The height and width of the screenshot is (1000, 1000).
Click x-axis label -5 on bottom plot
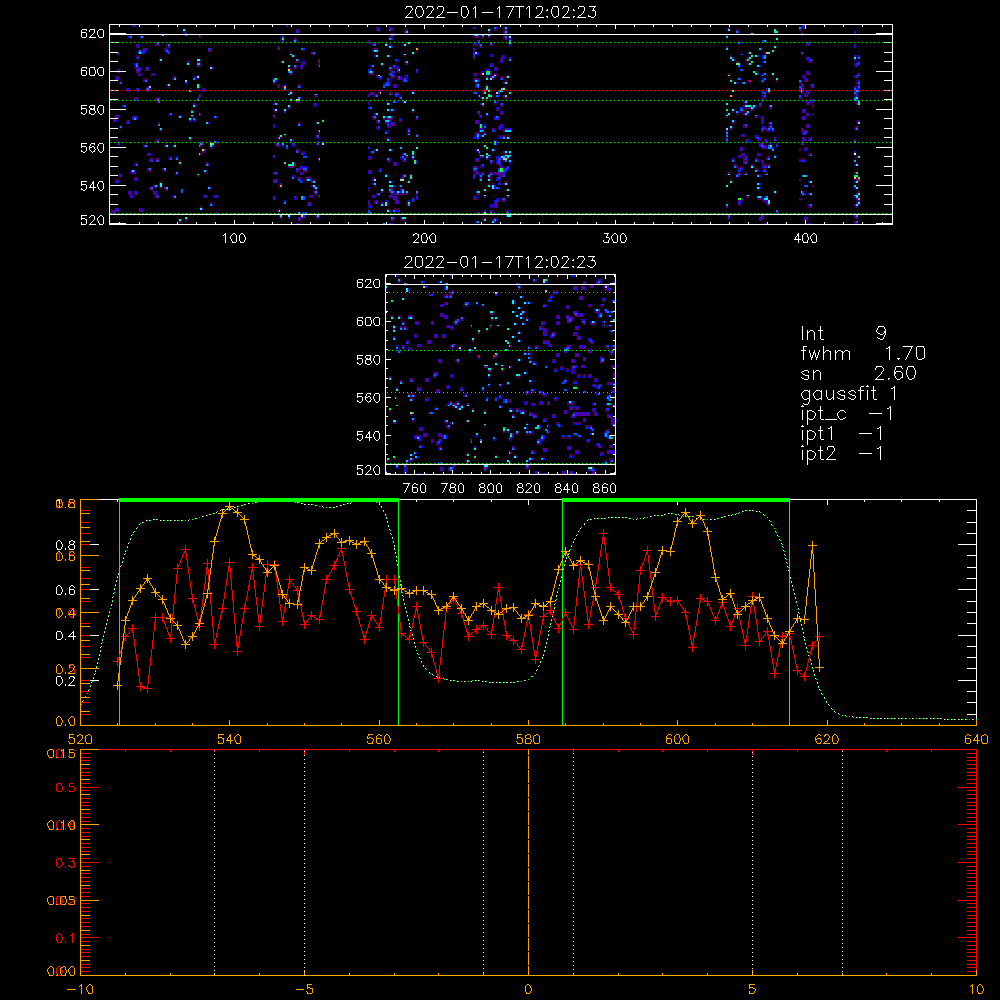pyautogui.click(x=305, y=990)
